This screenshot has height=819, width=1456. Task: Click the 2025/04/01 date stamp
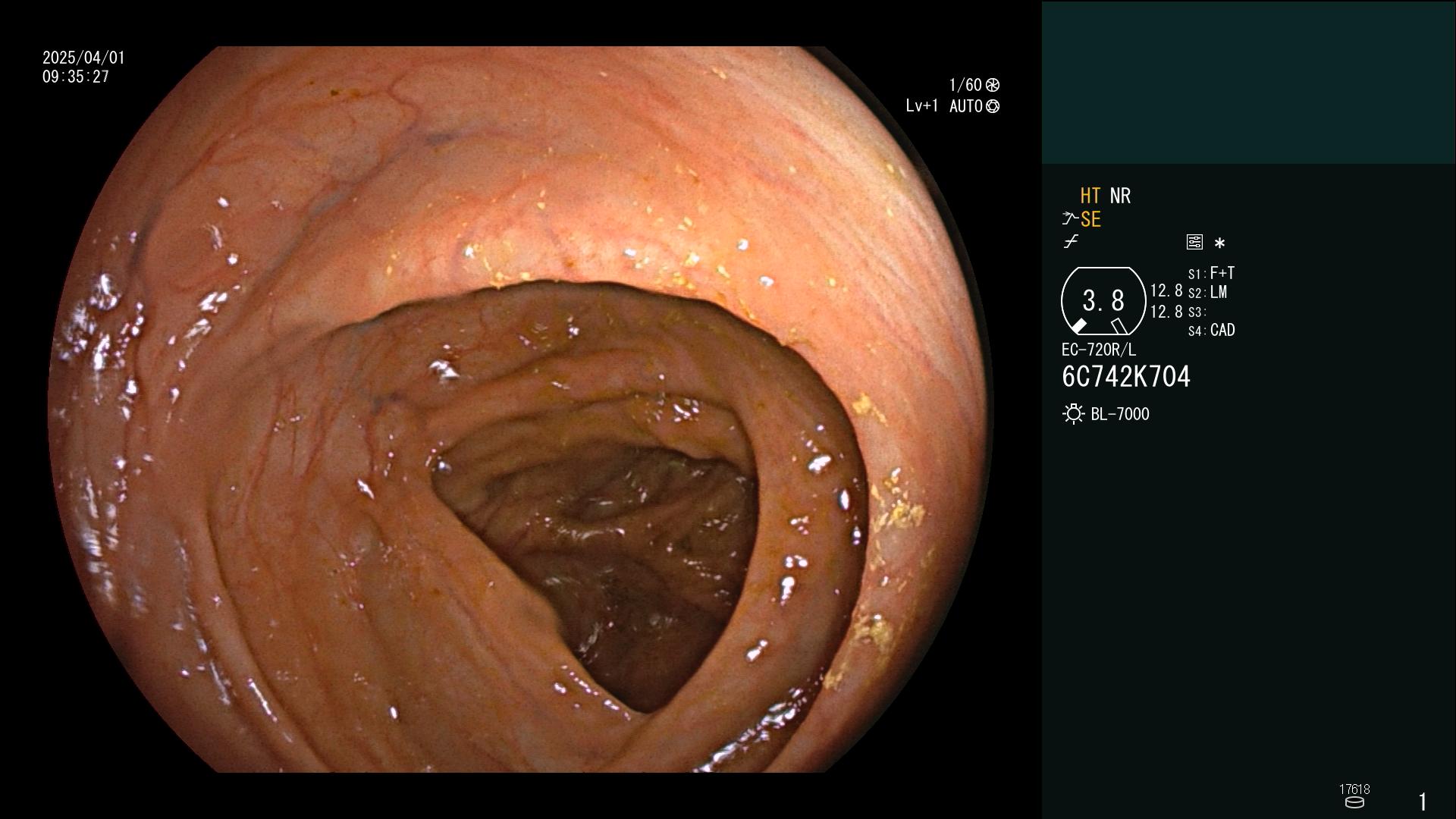point(83,58)
